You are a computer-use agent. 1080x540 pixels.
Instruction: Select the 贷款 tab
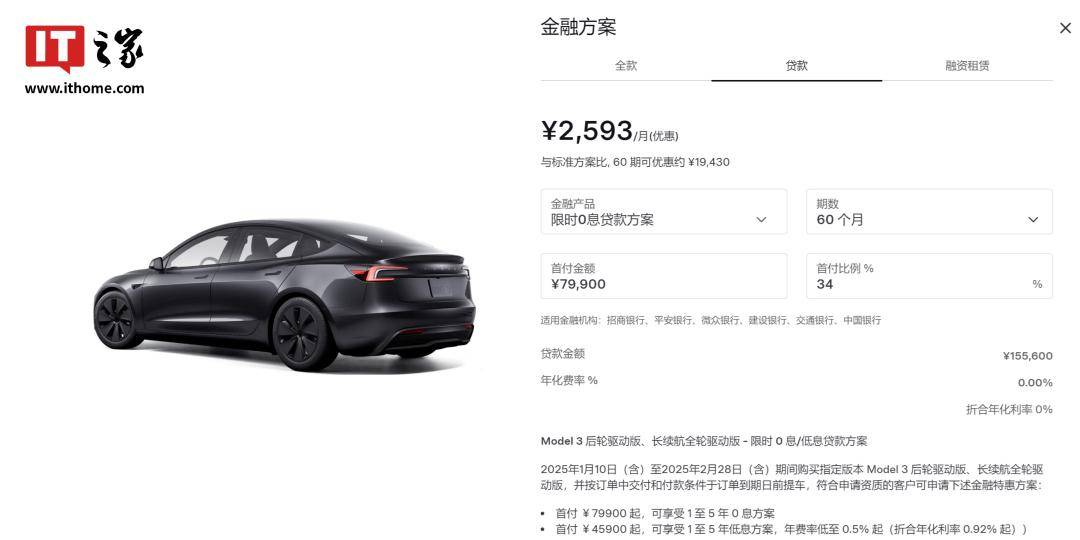click(797, 65)
